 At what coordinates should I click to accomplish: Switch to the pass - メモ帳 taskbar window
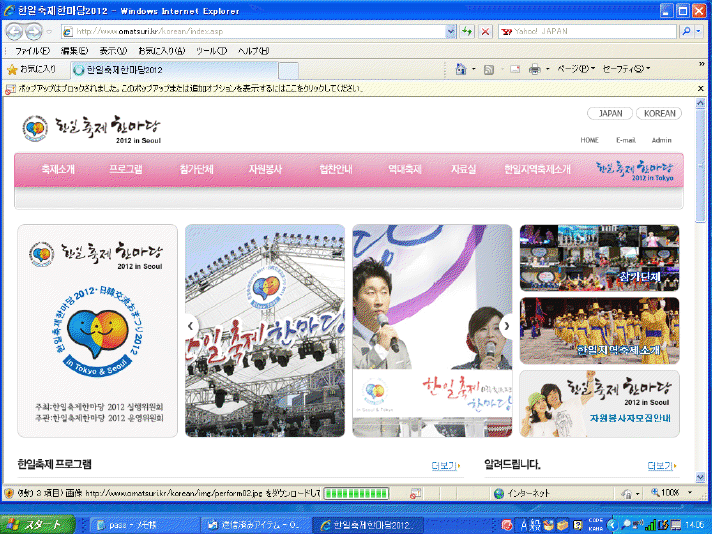coord(142,525)
